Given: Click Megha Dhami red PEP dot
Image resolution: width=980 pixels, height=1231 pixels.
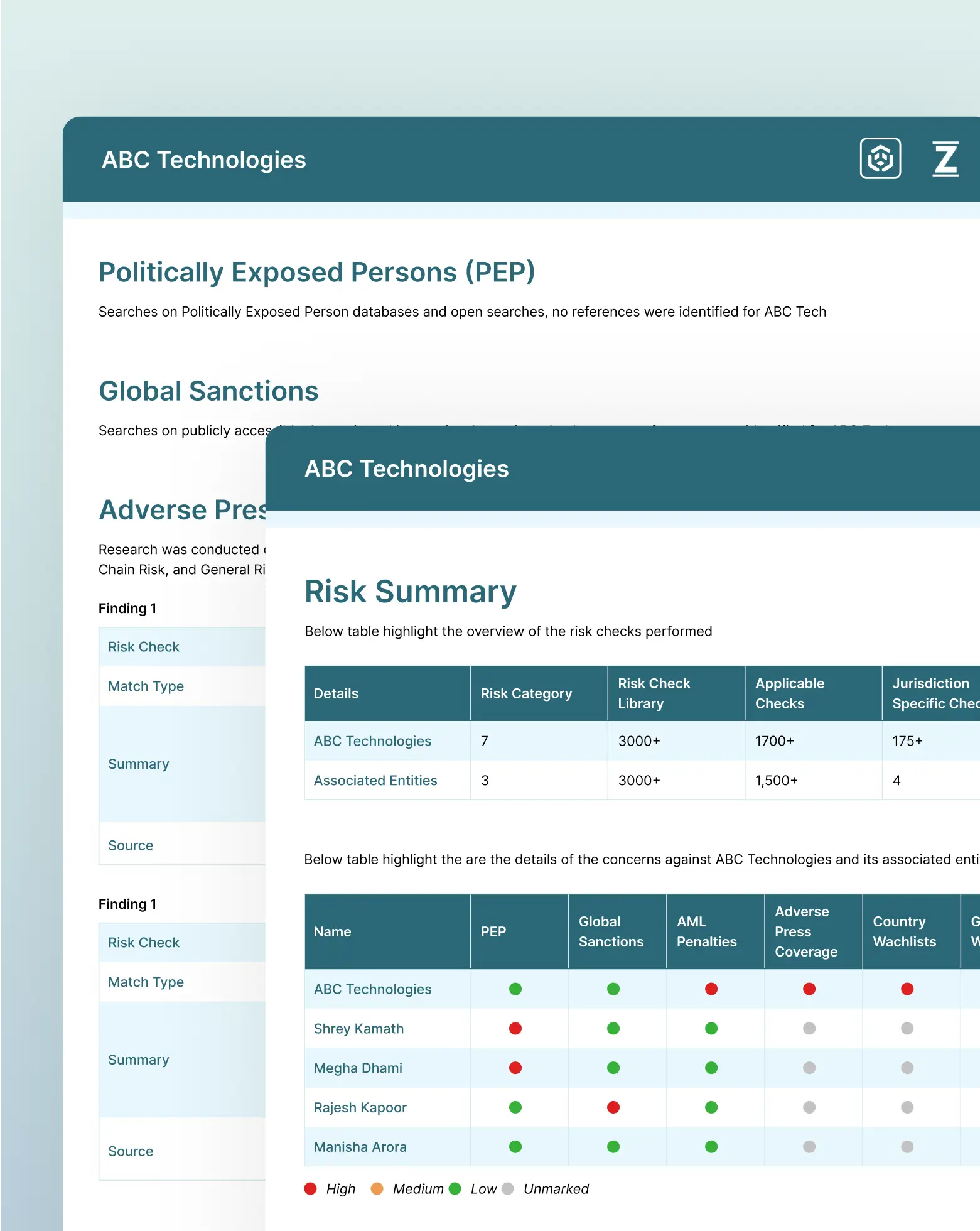Looking at the screenshot, I should (515, 1068).
